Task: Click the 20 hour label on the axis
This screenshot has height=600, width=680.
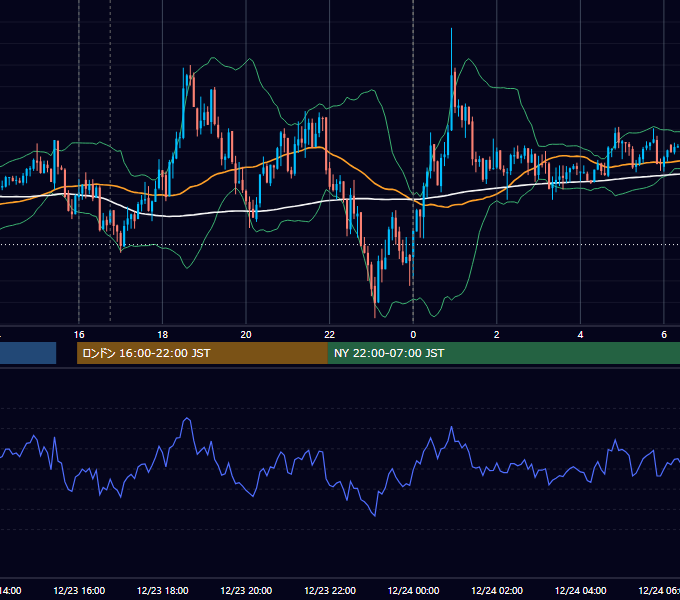Action: [246, 334]
